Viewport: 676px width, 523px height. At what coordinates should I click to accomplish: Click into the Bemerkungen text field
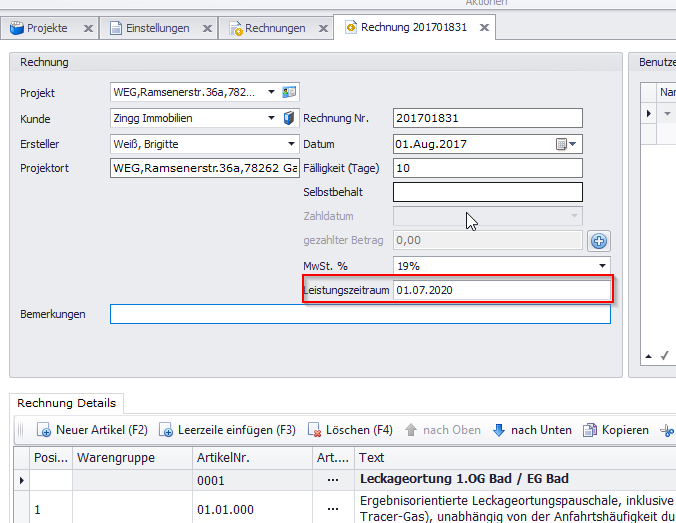pos(360,314)
